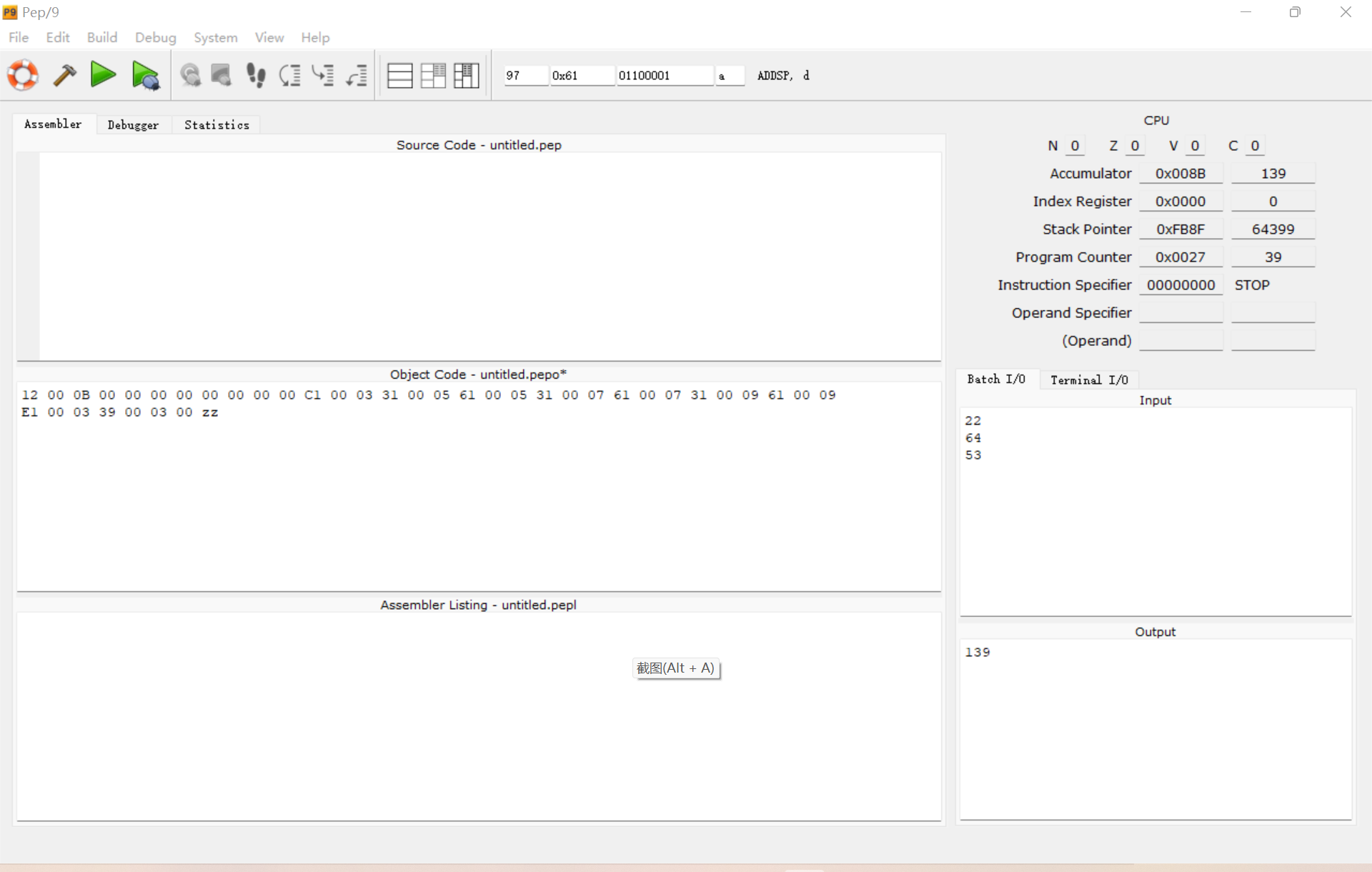The width and height of the screenshot is (1372, 872).
Task: Click the footprints single step icon
Action: tap(256, 75)
